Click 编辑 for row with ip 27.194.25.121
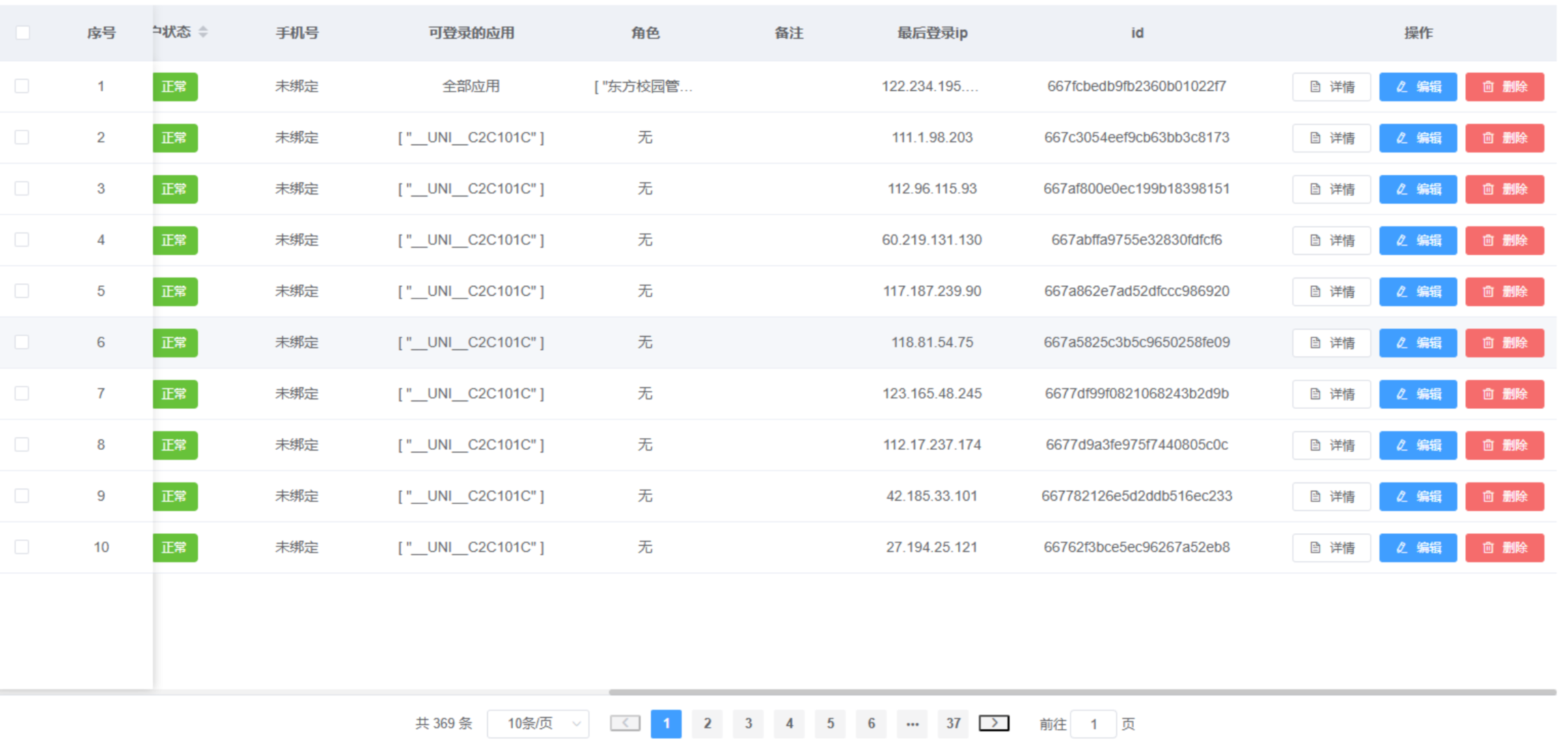Image resolution: width=1568 pixels, height=748 pixels. [x=1418, y=548]
